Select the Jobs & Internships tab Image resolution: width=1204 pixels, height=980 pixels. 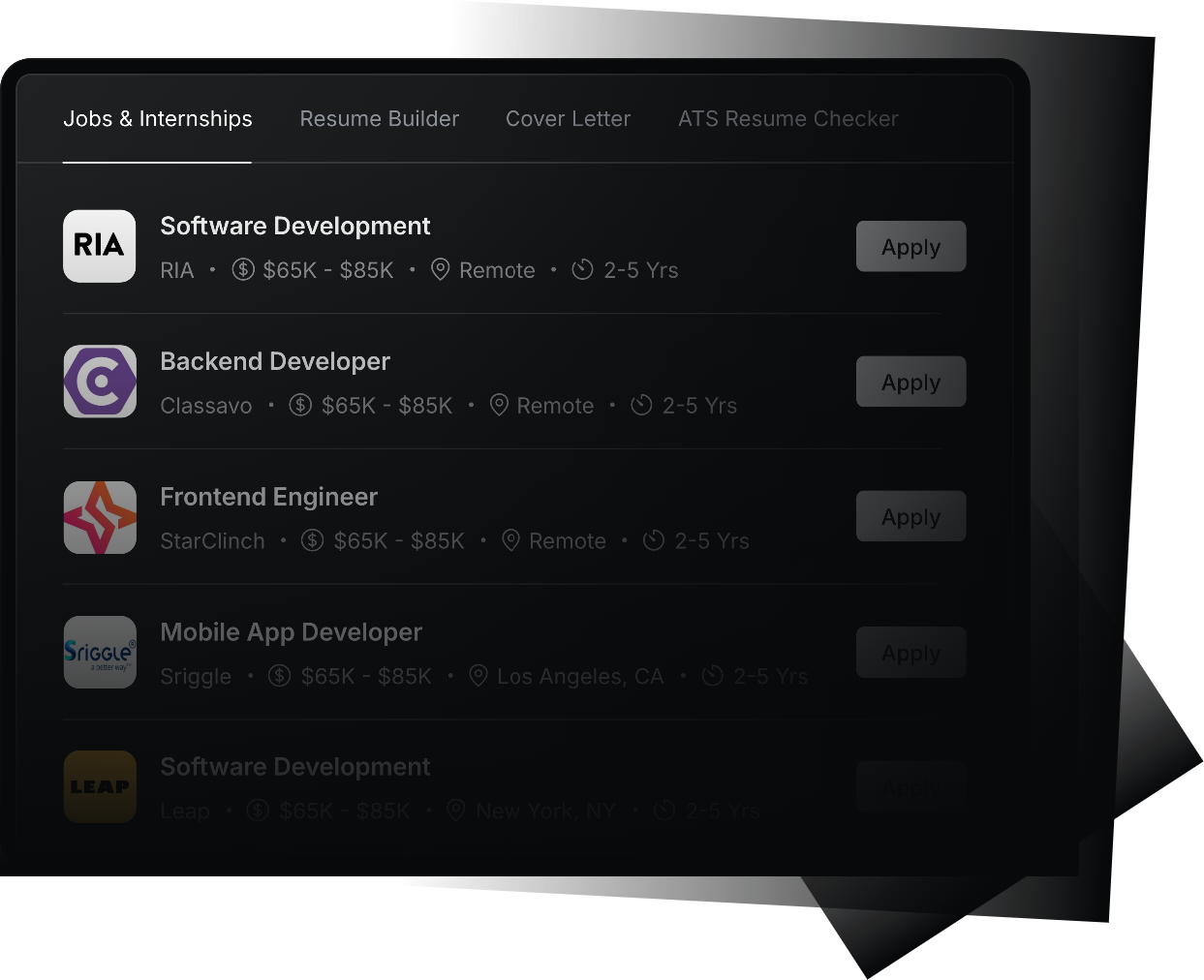click(157, 119)
